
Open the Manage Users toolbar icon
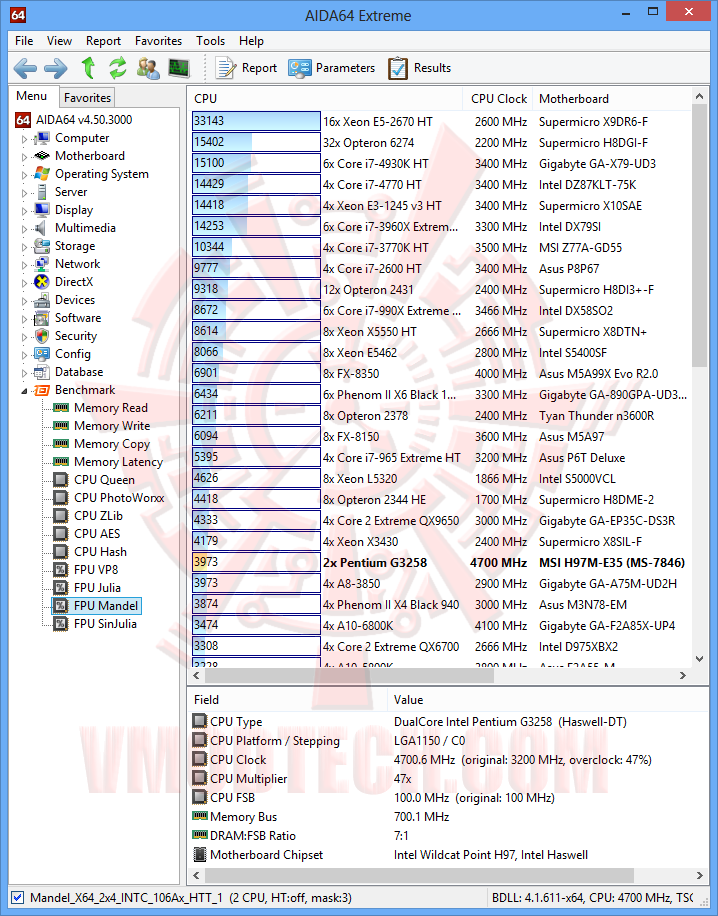coord(148,68)
